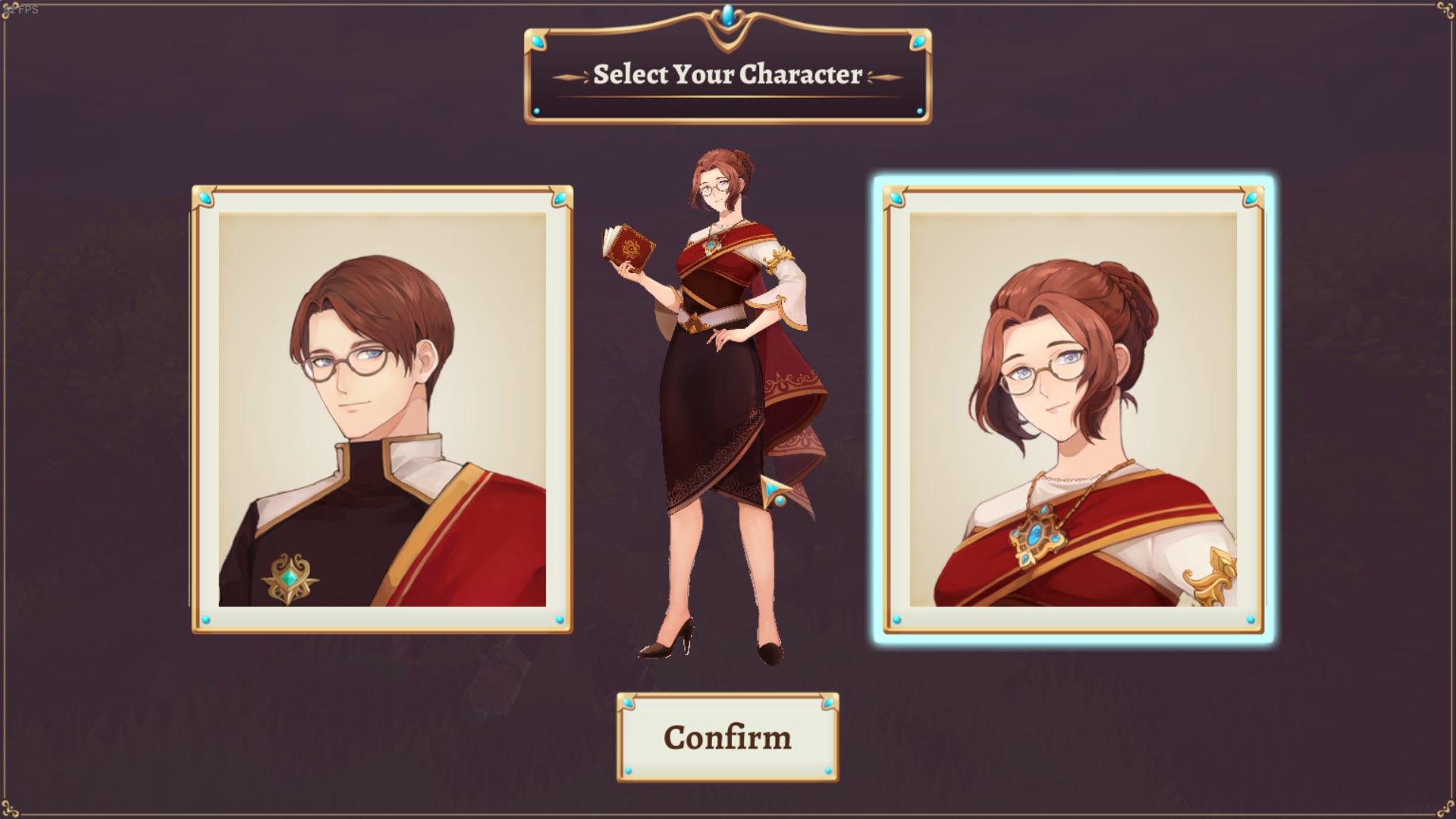Click the green gem brooch on male portrait
This screenshot has height=819, width=1456.
289,579
